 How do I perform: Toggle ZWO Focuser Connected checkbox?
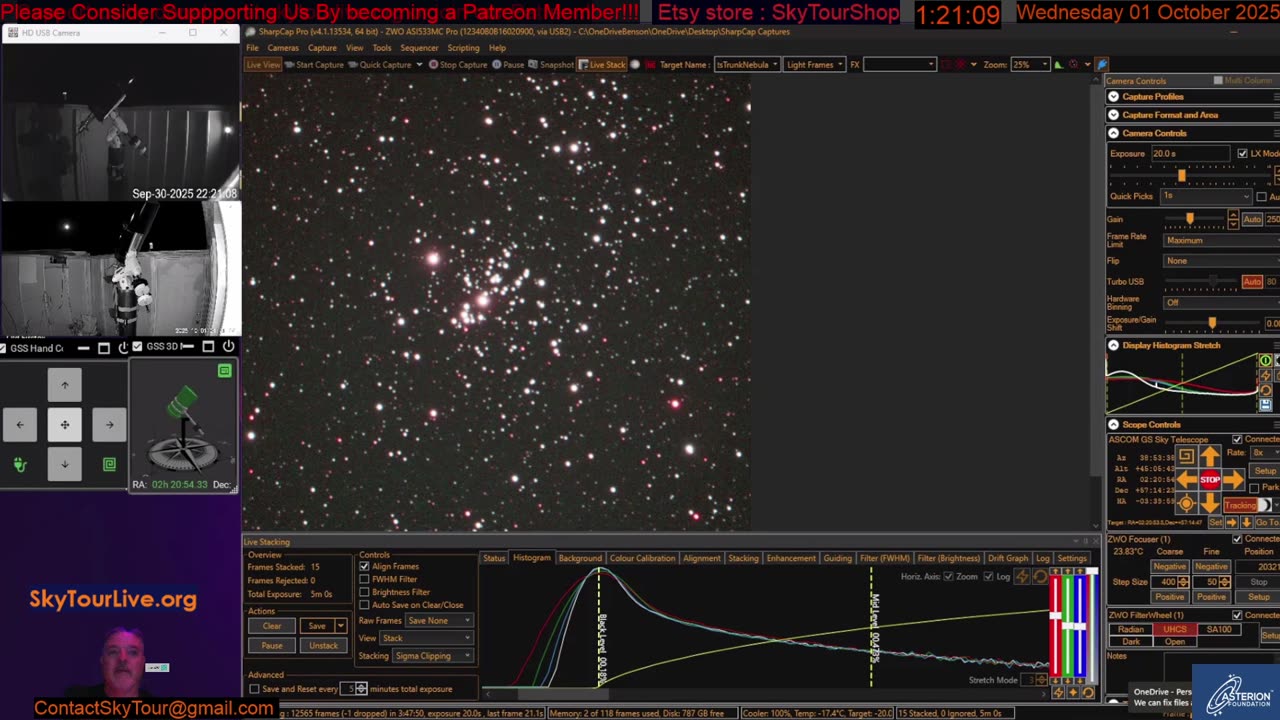tap(1237, 539)
